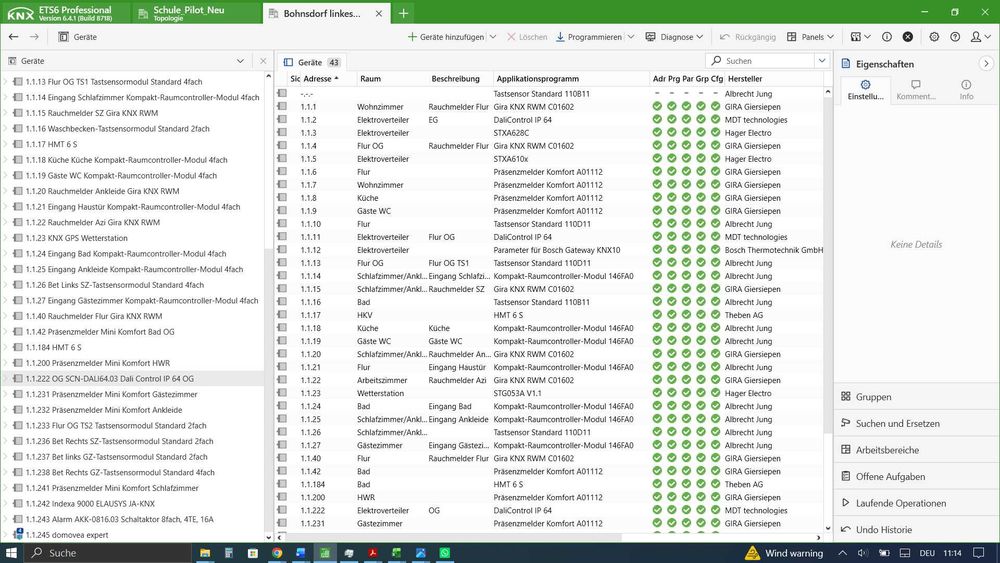Click Adr status checkmark of row 1.1.3
Image resolution: width=1000 pixels, height=563 pixels.
pyautogui.click(x=657, y=133)
